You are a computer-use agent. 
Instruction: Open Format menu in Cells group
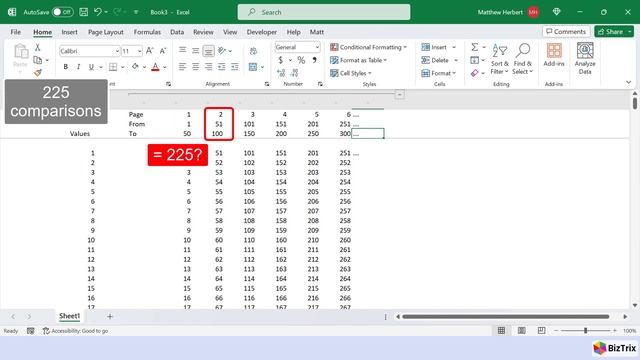[x=438, y=73]
